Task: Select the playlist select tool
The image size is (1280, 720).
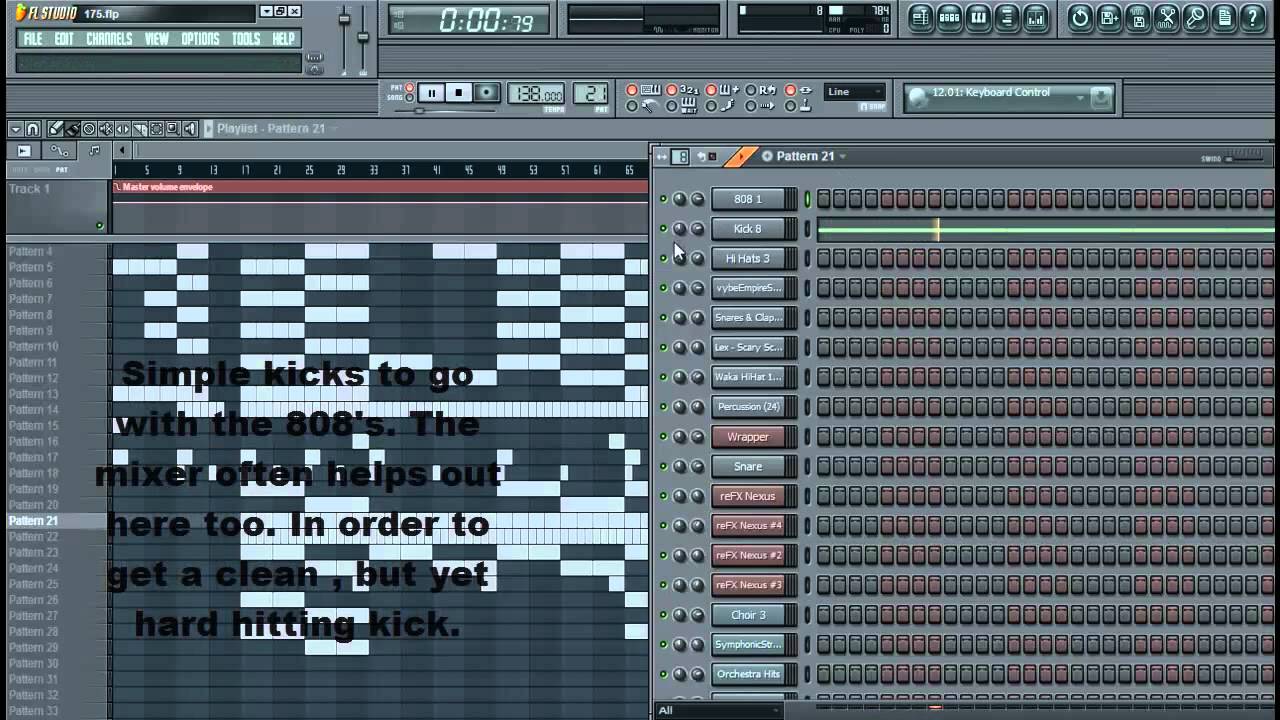Action: pos(156,129)
